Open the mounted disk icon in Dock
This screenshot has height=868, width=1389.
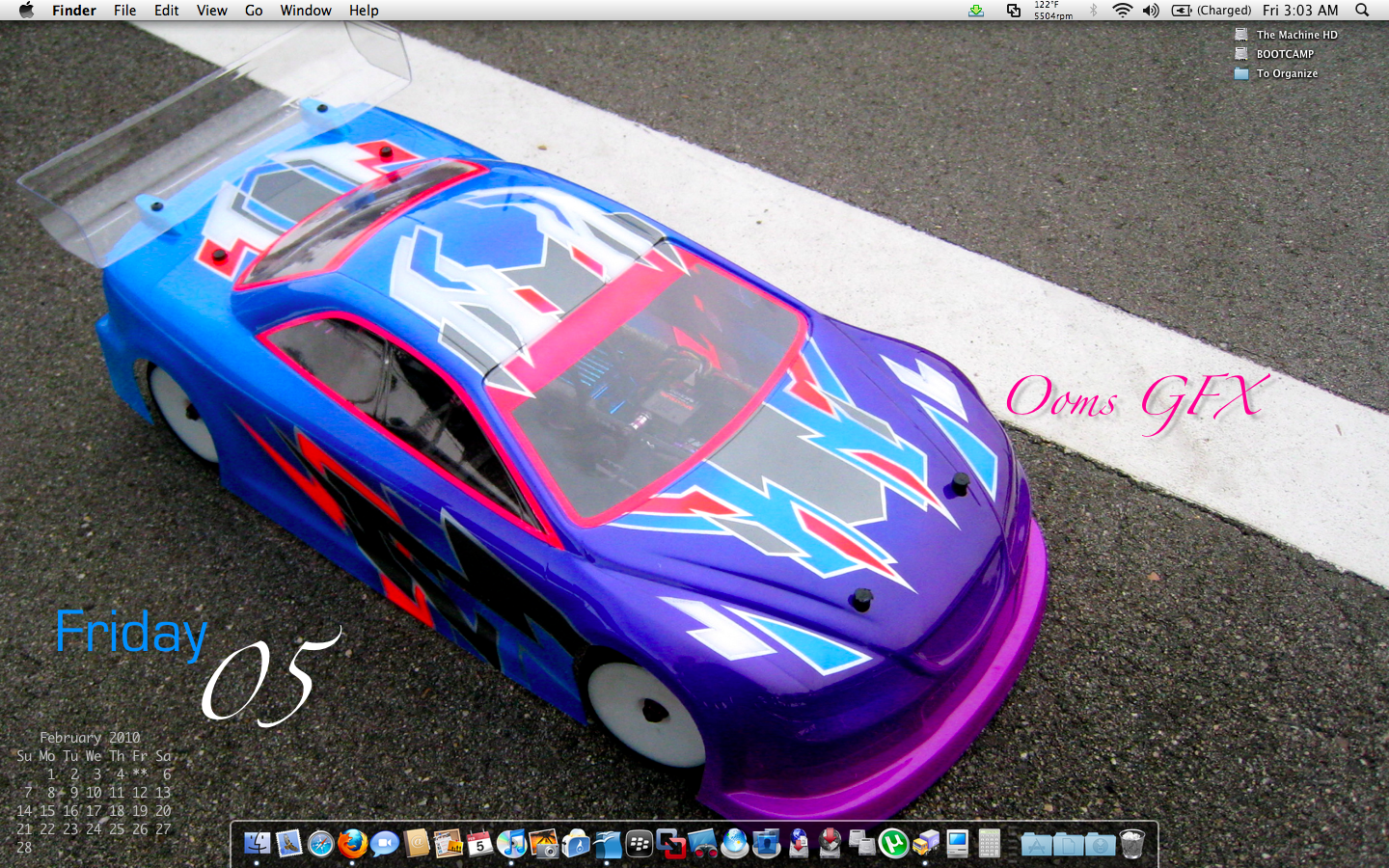pos(862,844)
